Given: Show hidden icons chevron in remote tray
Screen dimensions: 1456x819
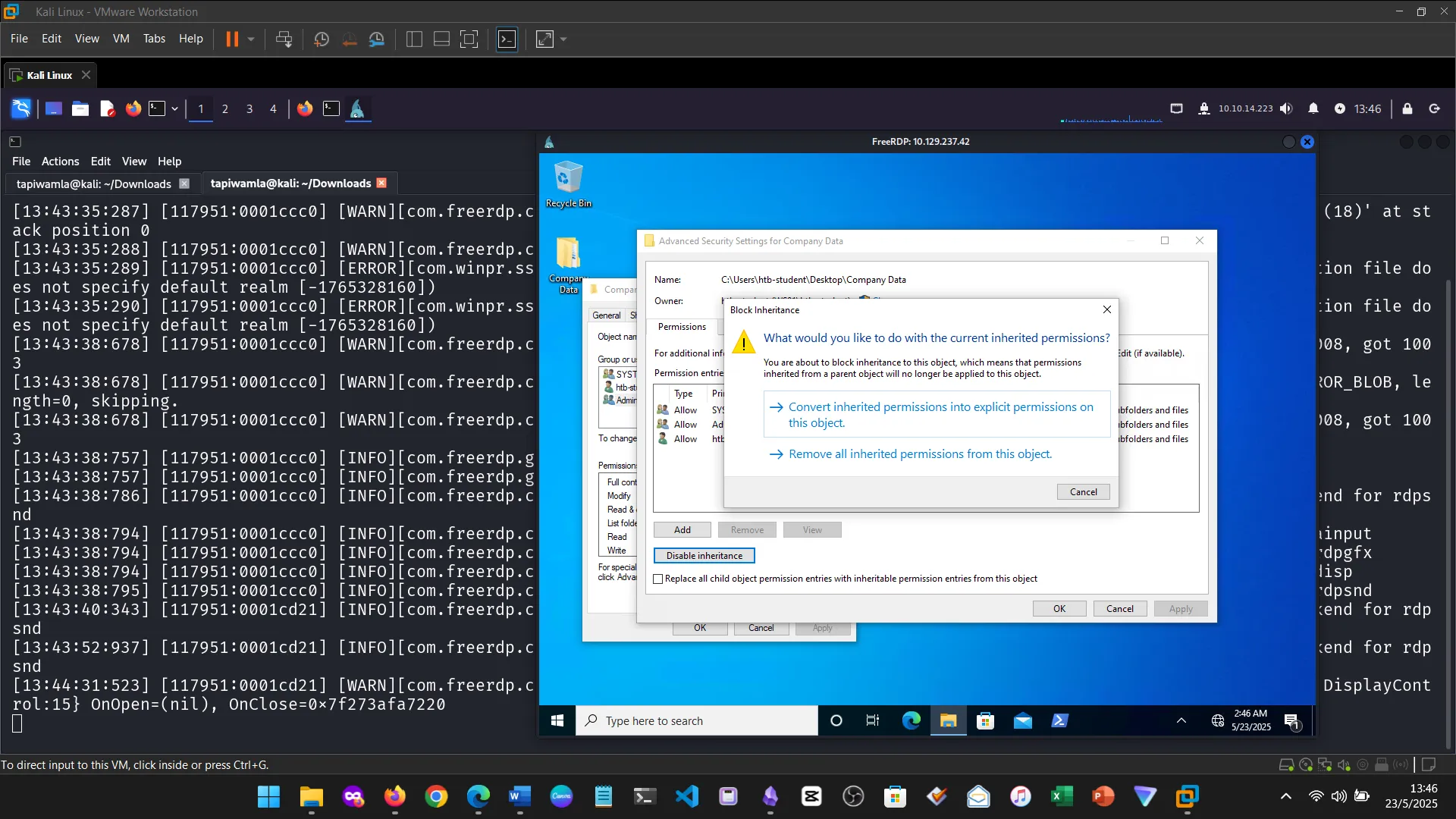Looking at the screenshot, I should tap(1181, 720).
